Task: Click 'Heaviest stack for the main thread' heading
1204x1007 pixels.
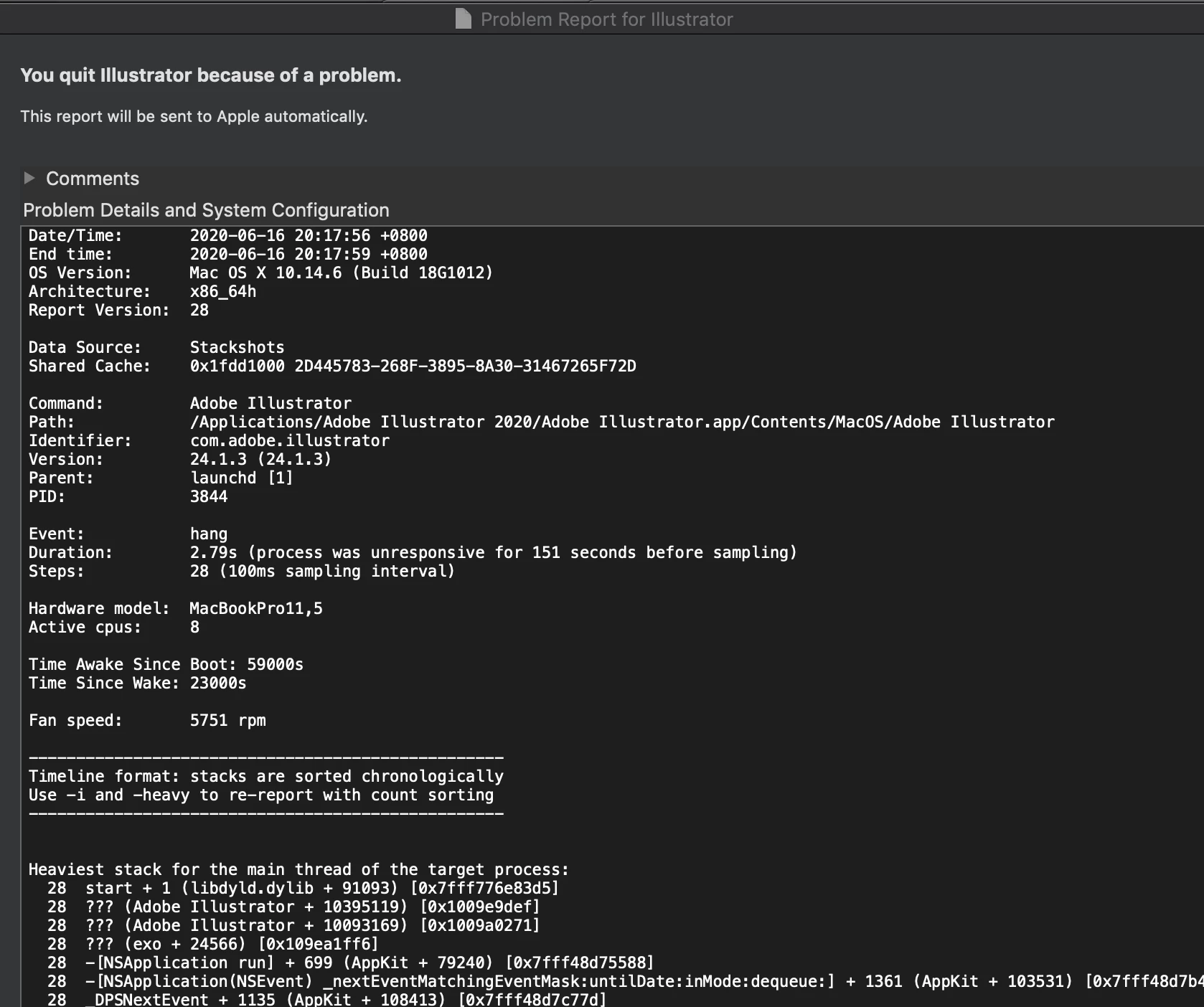Action: pos(298,869)
